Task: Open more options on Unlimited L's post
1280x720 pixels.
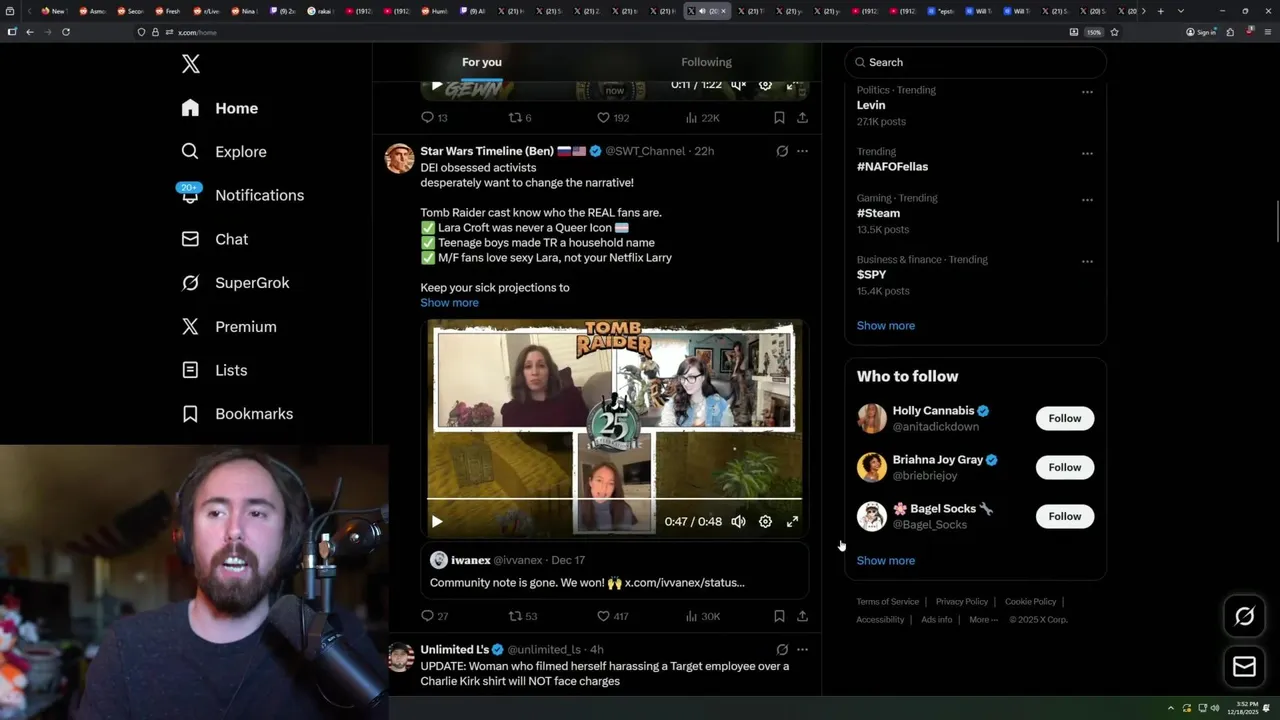Action: [x=802, y=649]
